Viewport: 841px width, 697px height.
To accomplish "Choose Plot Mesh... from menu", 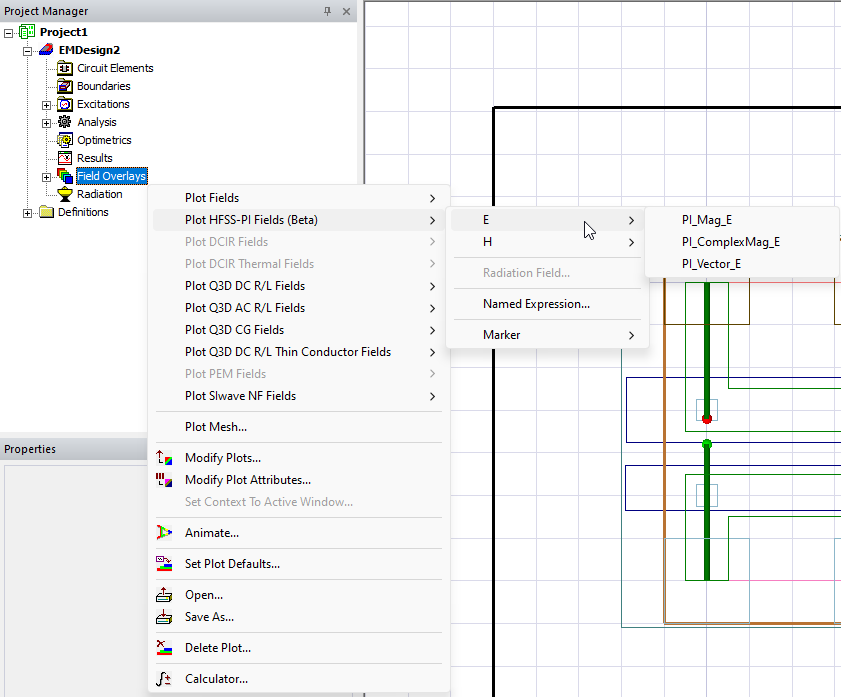I will point(298,427).
